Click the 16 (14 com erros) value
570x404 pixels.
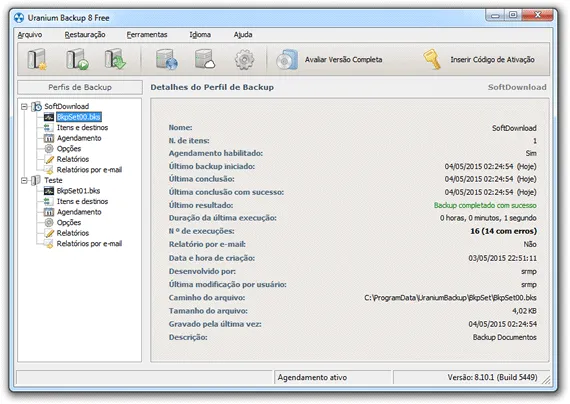(x=503, y=231)
